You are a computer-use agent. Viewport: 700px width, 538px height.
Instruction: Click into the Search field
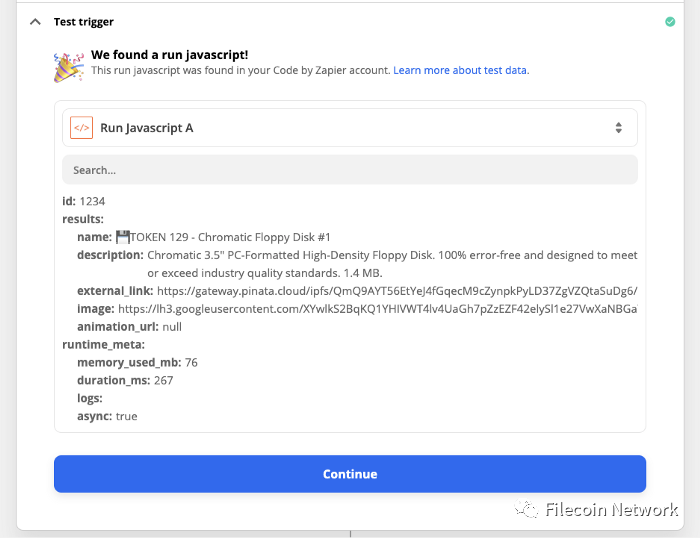click(350, 170)
